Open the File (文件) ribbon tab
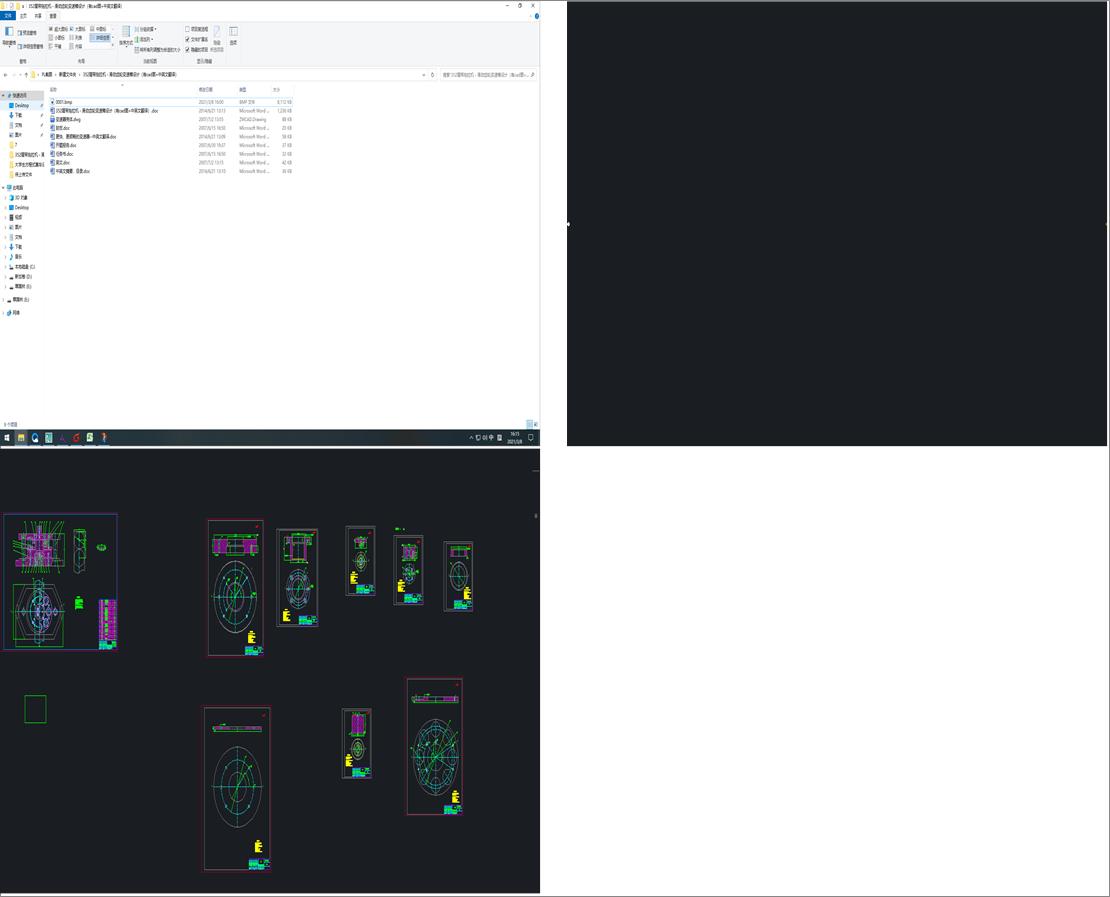1110x897 pixels. pos(8,16)
